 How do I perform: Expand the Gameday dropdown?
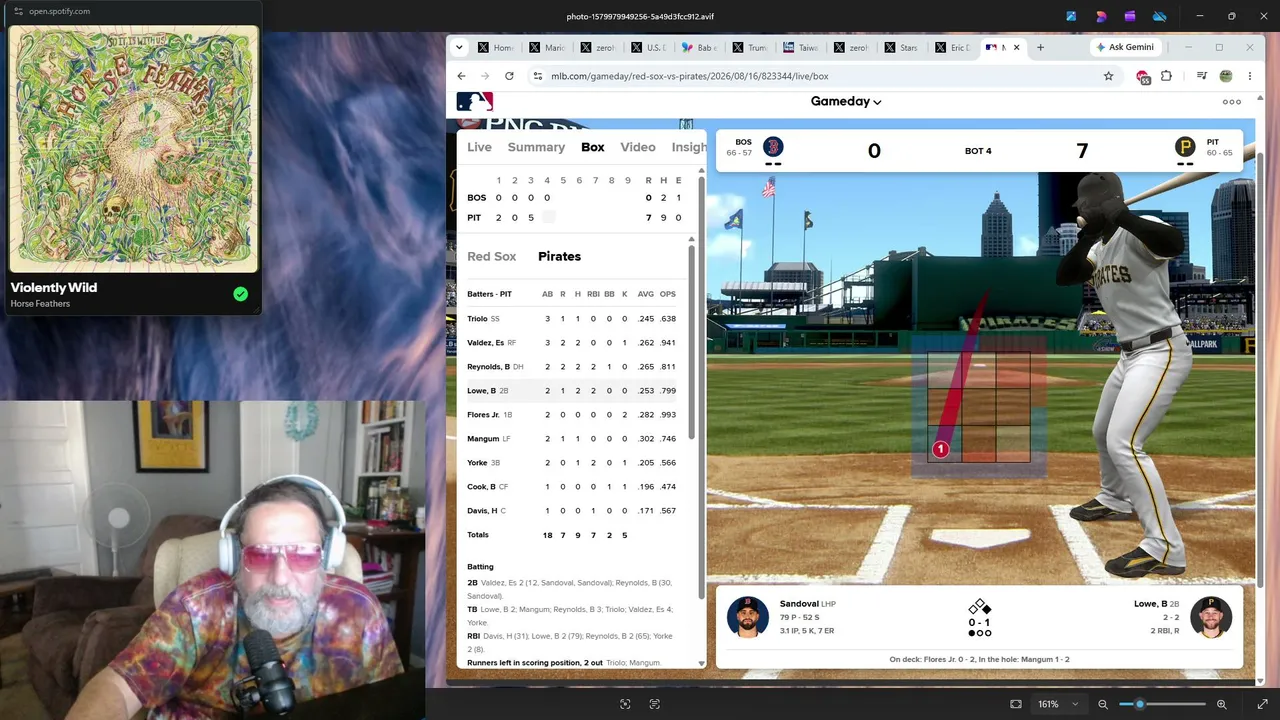[846, 101]
